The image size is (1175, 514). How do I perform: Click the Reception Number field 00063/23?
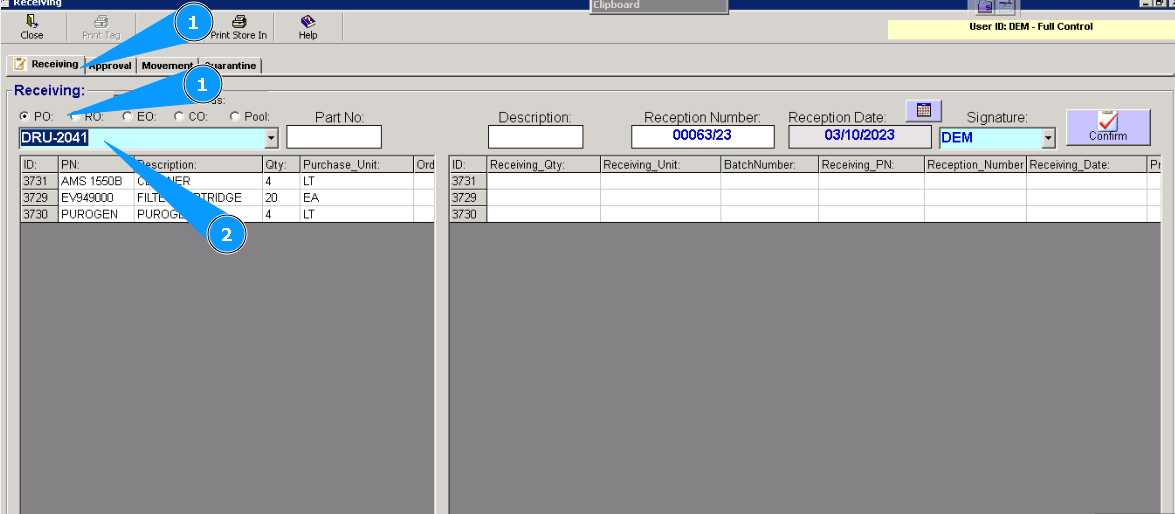click(x=702, y=137)
